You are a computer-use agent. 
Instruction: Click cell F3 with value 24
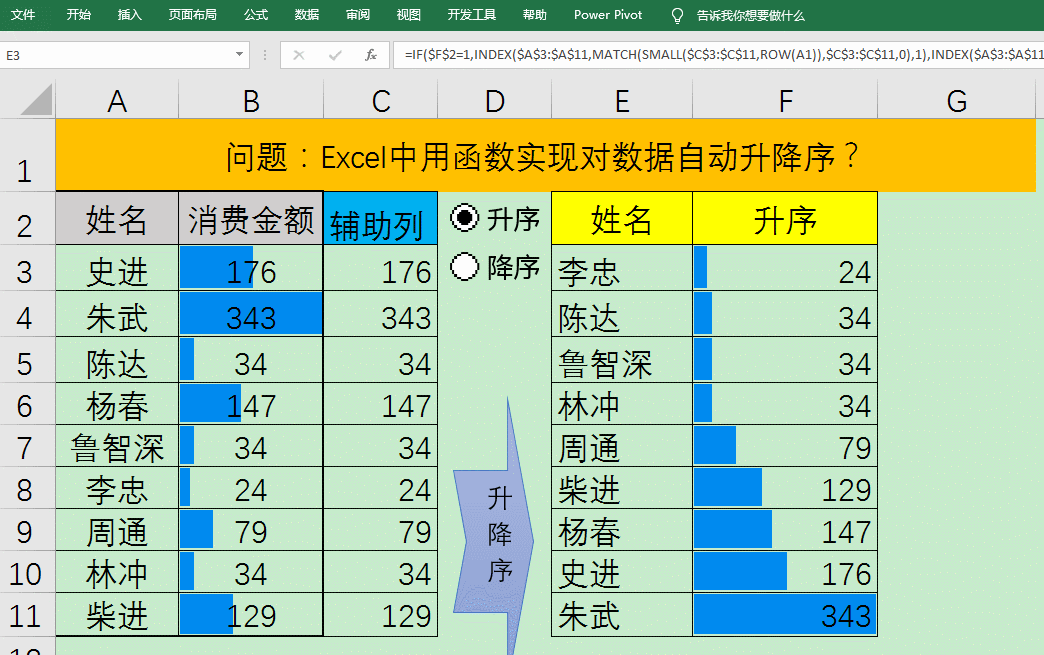point(786,268)
